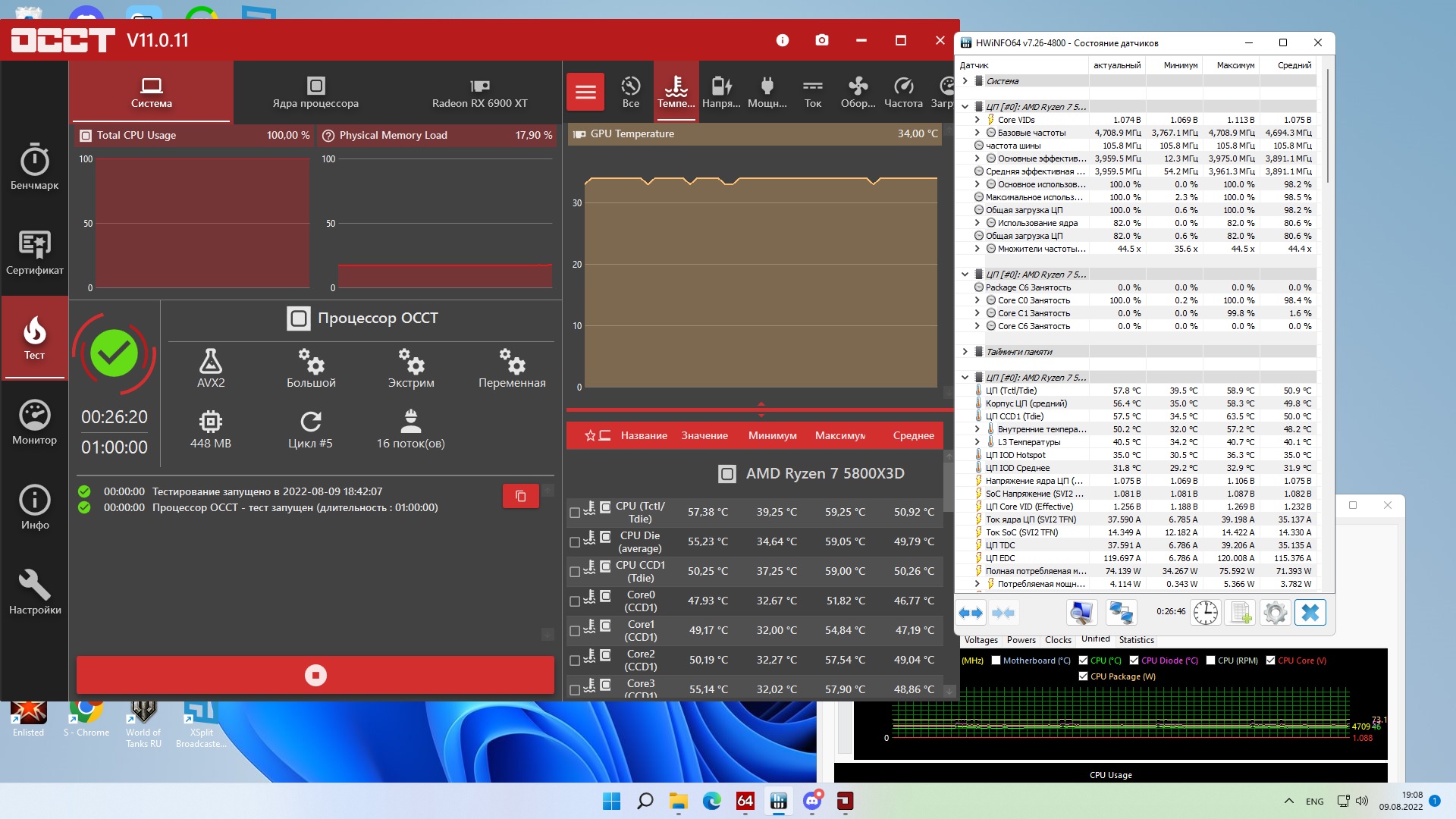Image resolution: width=1456 pixels, height=819 pixels.
Task: Click HWiNFO reset clock icon
Action: pyautogui.click(x=1205, y=612)
